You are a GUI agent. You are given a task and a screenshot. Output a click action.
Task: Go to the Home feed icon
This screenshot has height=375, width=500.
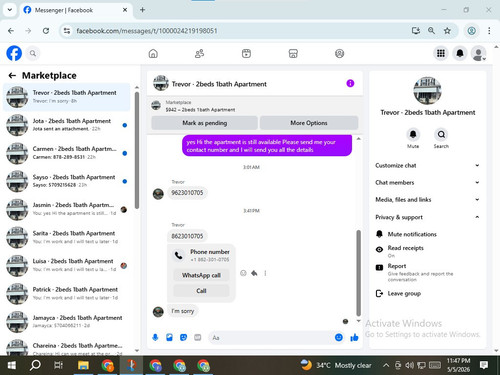pos(153,53)
